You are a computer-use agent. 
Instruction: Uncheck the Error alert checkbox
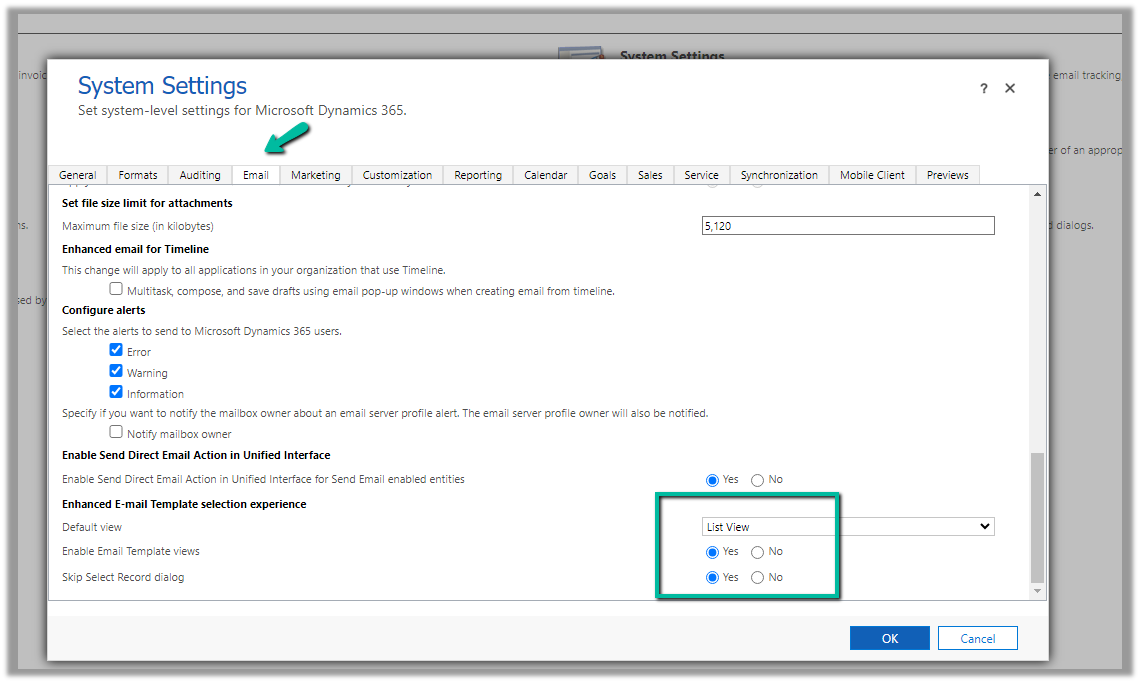116,351
